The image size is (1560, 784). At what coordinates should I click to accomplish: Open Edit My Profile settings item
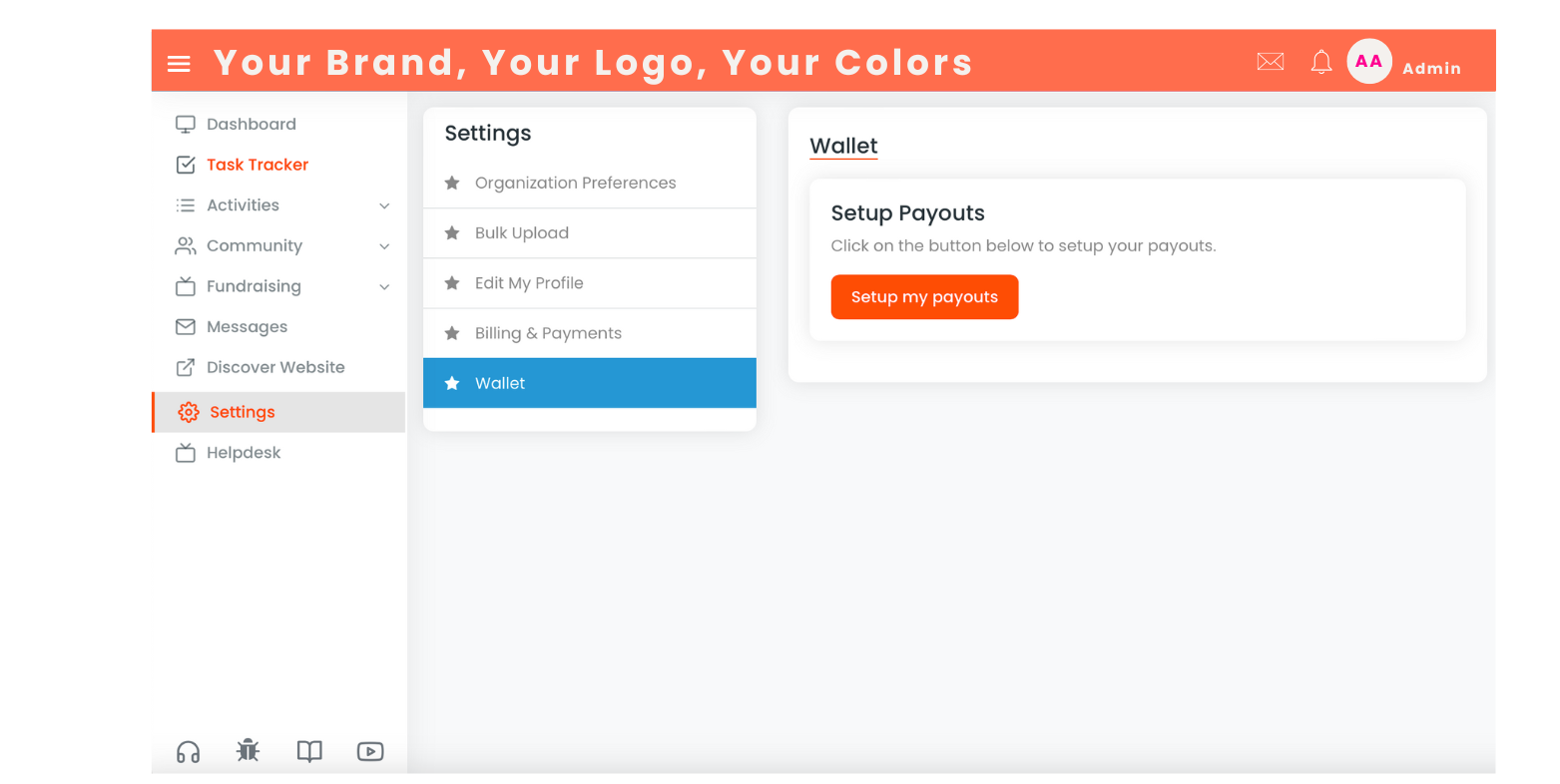click(589, 283)
